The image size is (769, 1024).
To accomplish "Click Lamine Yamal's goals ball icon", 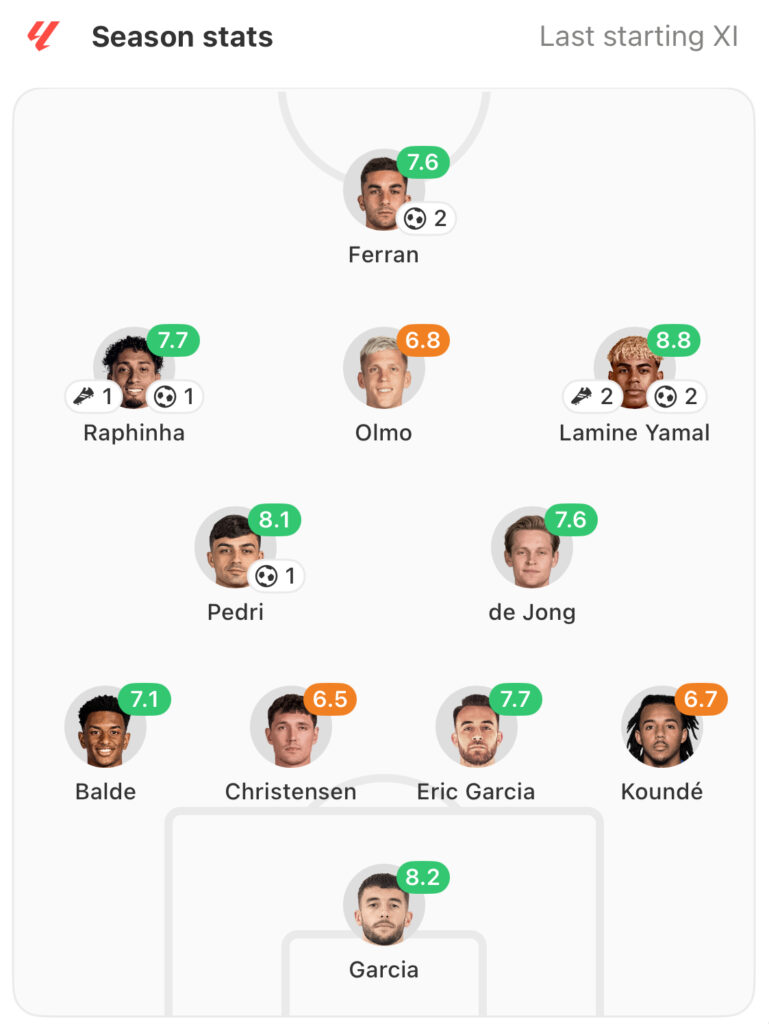I will tap(665, 396).
